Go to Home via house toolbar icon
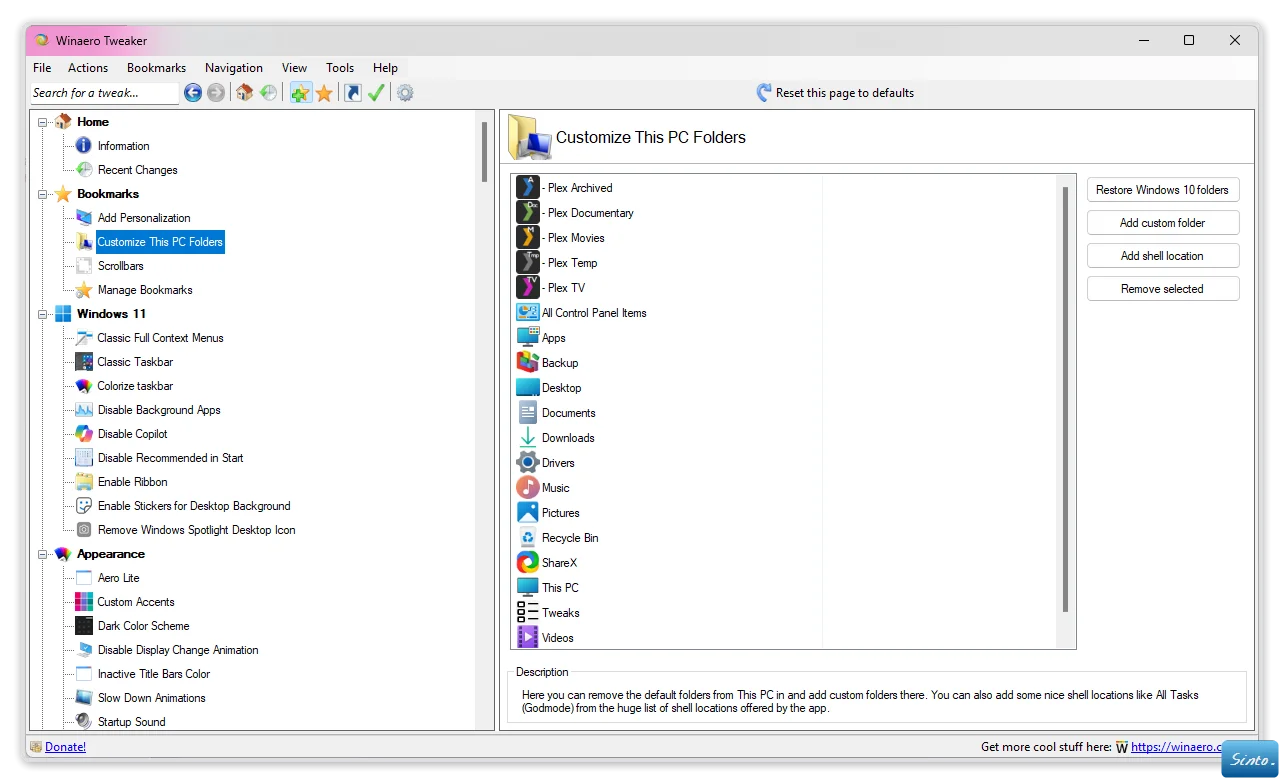 245,93
